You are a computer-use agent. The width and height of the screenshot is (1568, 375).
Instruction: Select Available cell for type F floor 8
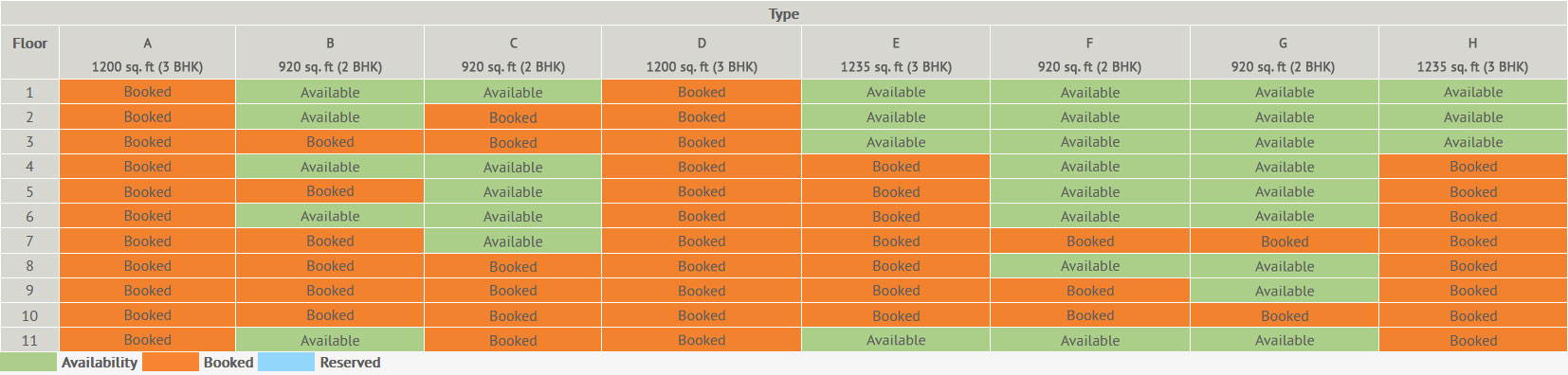coord(1090,266)
